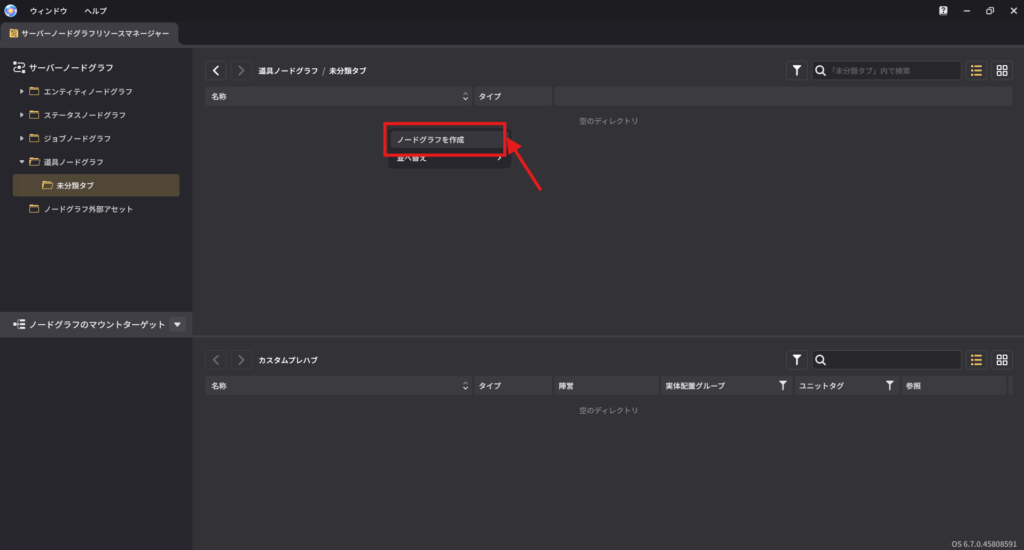1024x550 pixels.
Task: Open the 並べ替え submenu
Action: click(449, 159)
